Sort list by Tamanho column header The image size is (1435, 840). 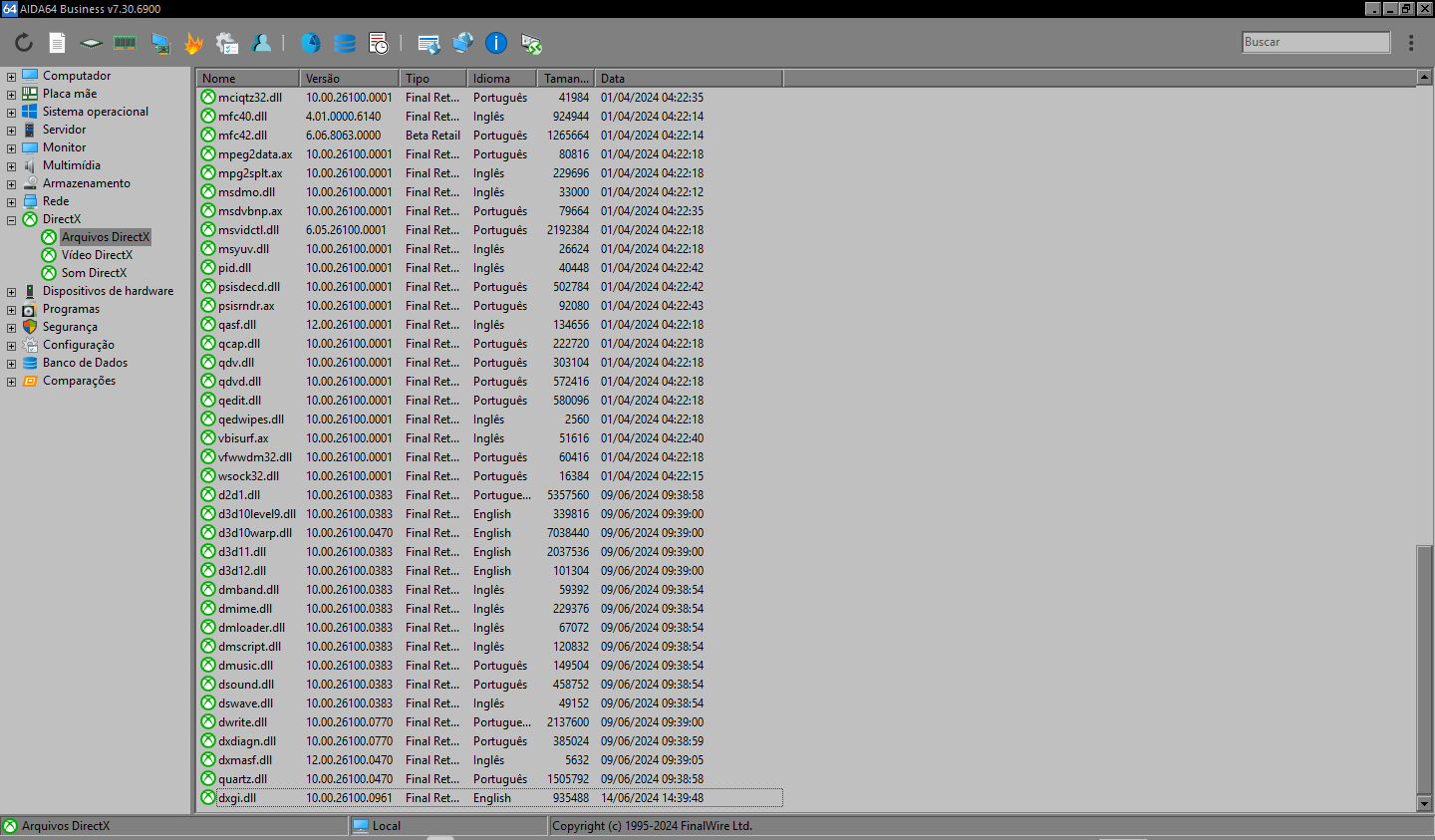(566, 79)
